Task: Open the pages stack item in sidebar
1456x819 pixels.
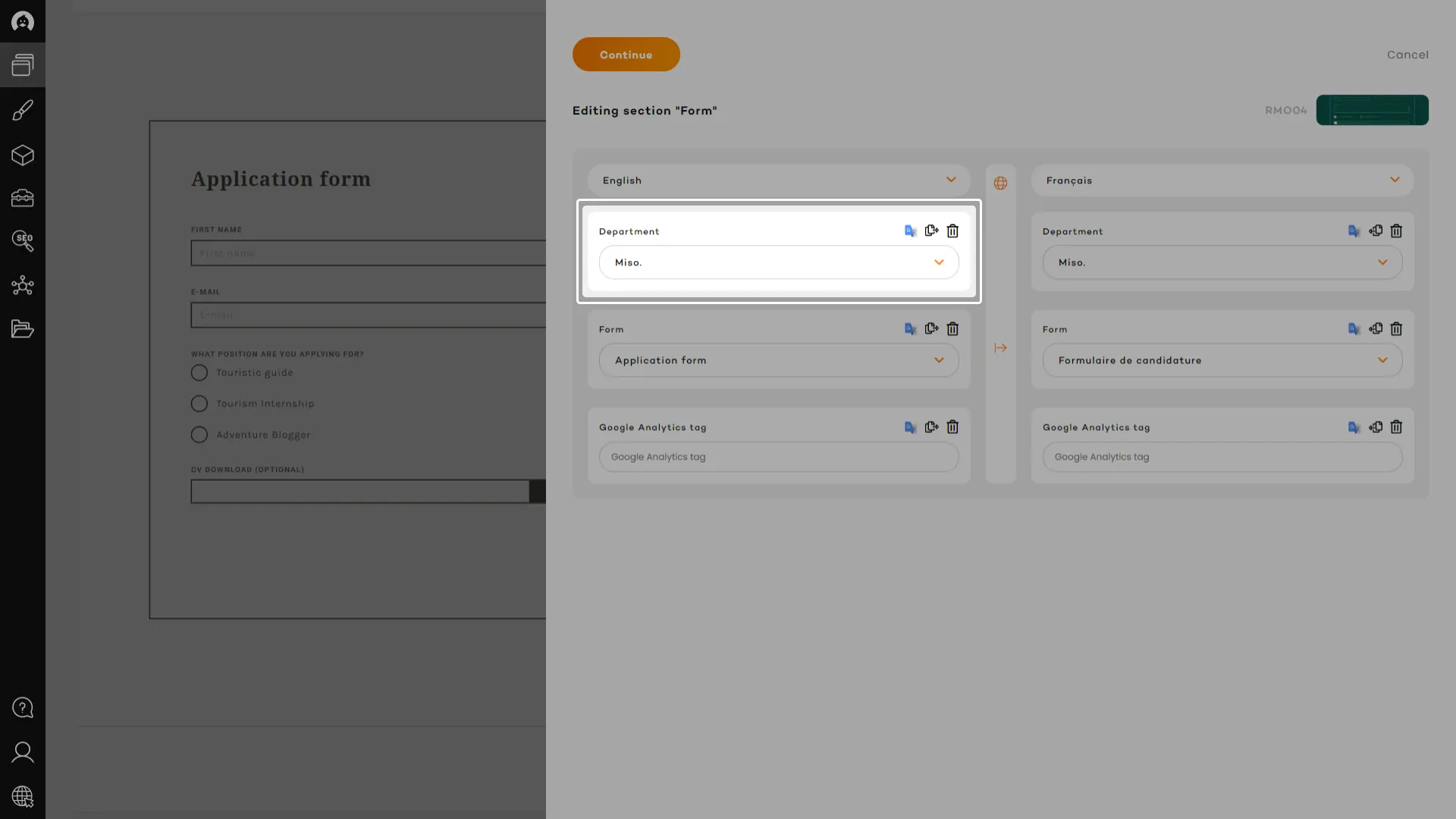Action: tap(23, 65)
